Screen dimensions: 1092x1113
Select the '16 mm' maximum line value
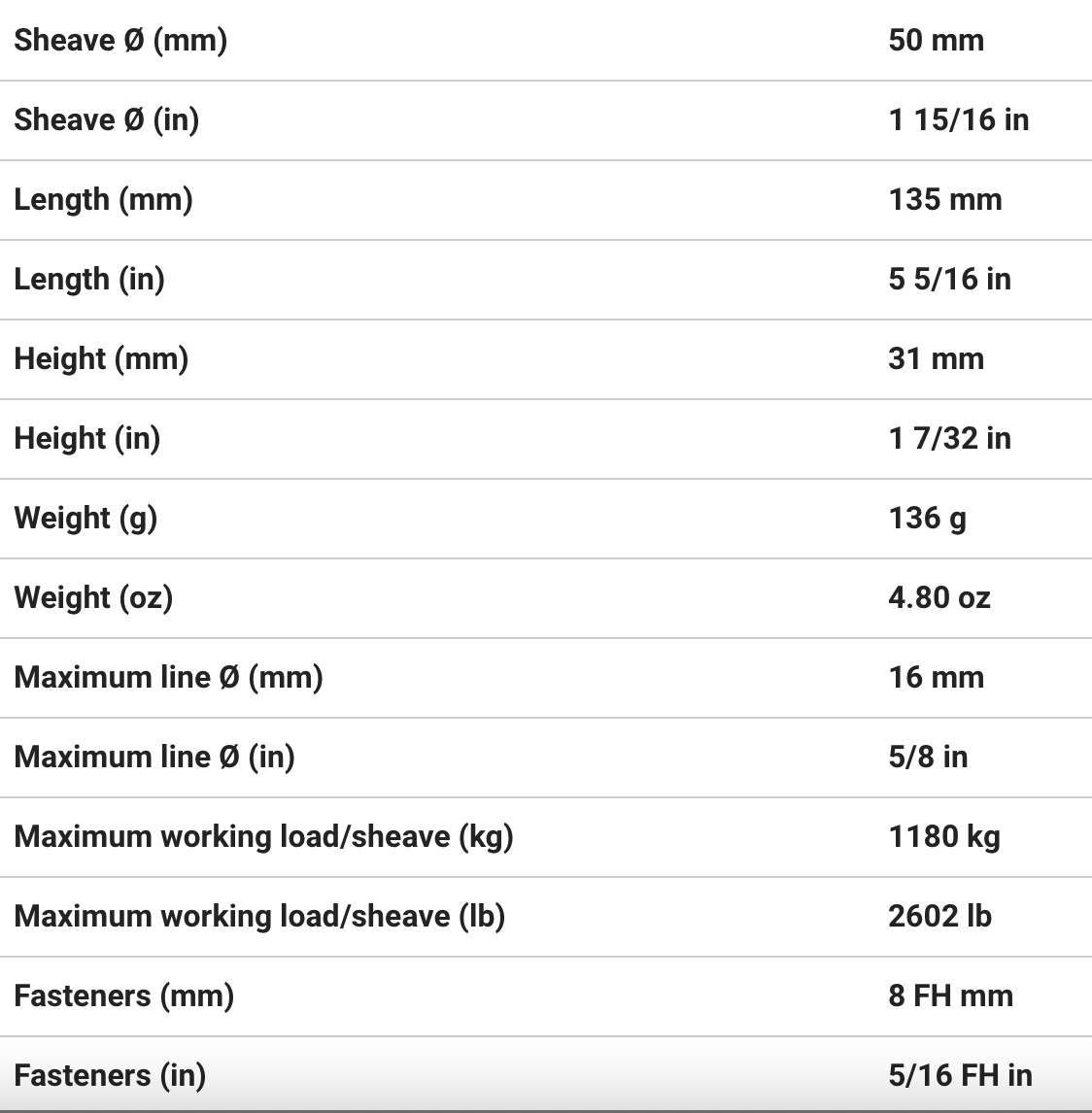tap(936, 678)
